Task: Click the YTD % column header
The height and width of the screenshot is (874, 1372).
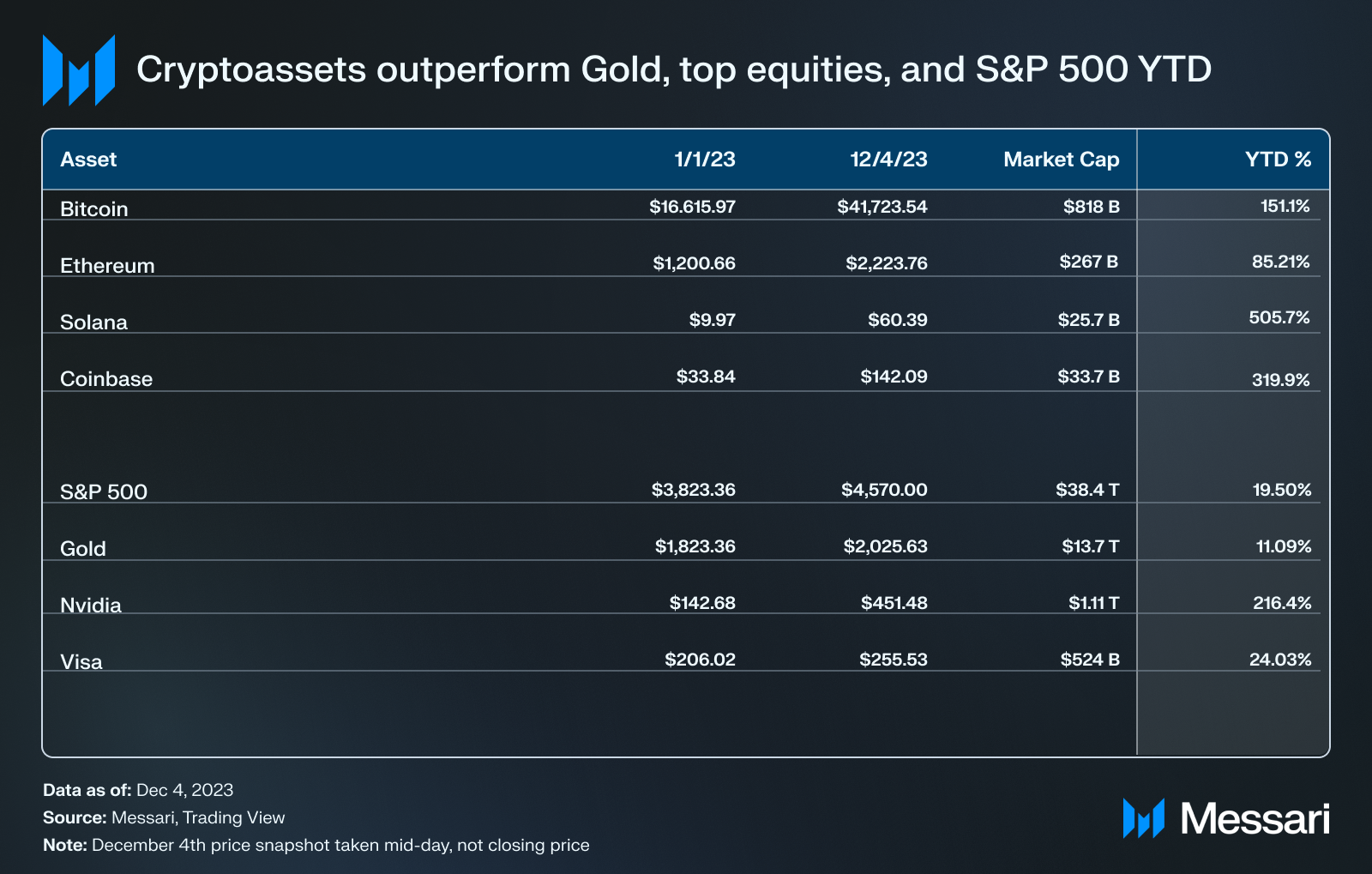Action: pos(1279,160)
